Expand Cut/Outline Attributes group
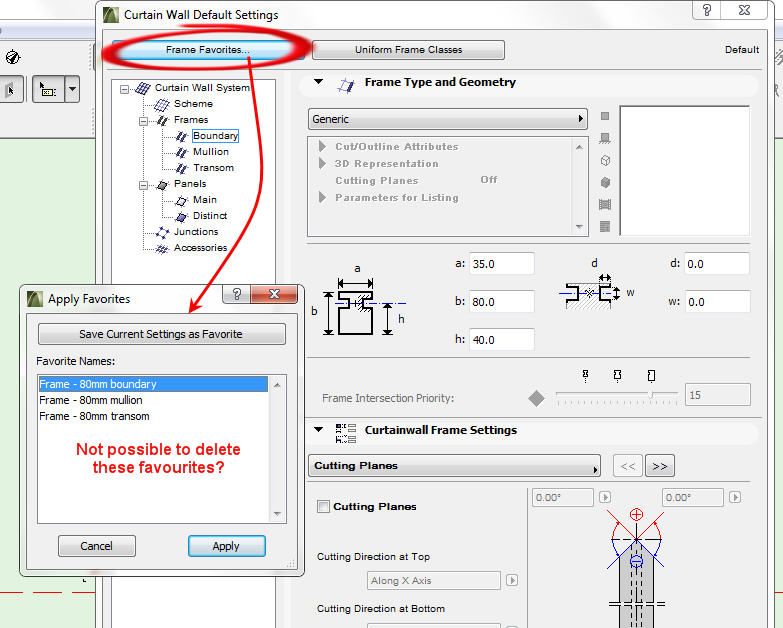The height and width of the screenshot is (628, 783). pos(323,146)
